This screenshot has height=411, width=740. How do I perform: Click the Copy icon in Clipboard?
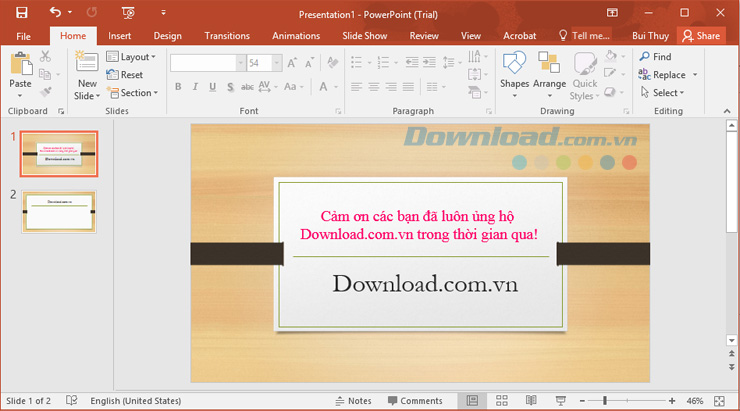[x=45, y=75]
